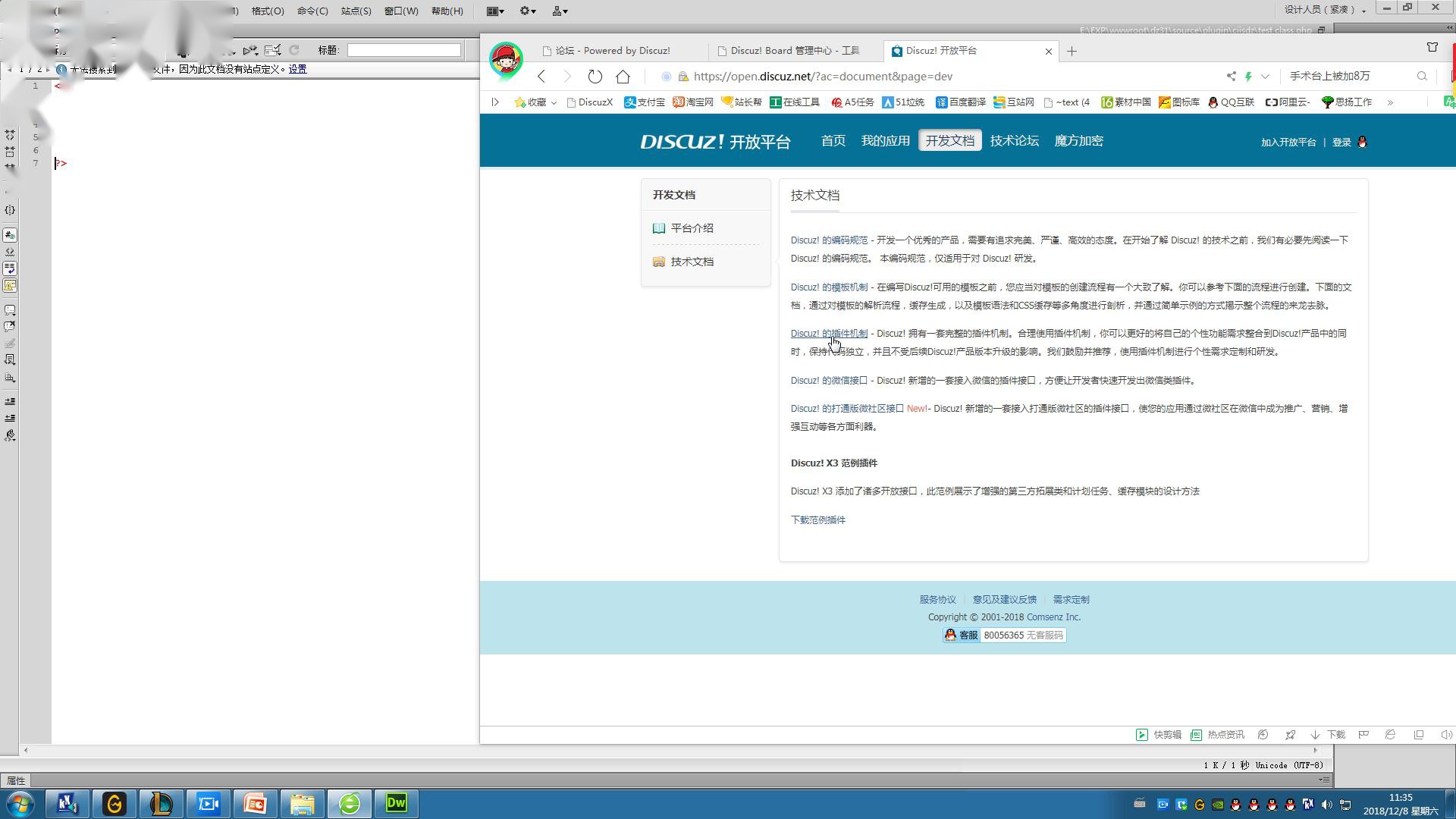
Task: Switch to the Discuz! Board 管理中心 tab
Action: pyautogui.click(x=789, y=51)
